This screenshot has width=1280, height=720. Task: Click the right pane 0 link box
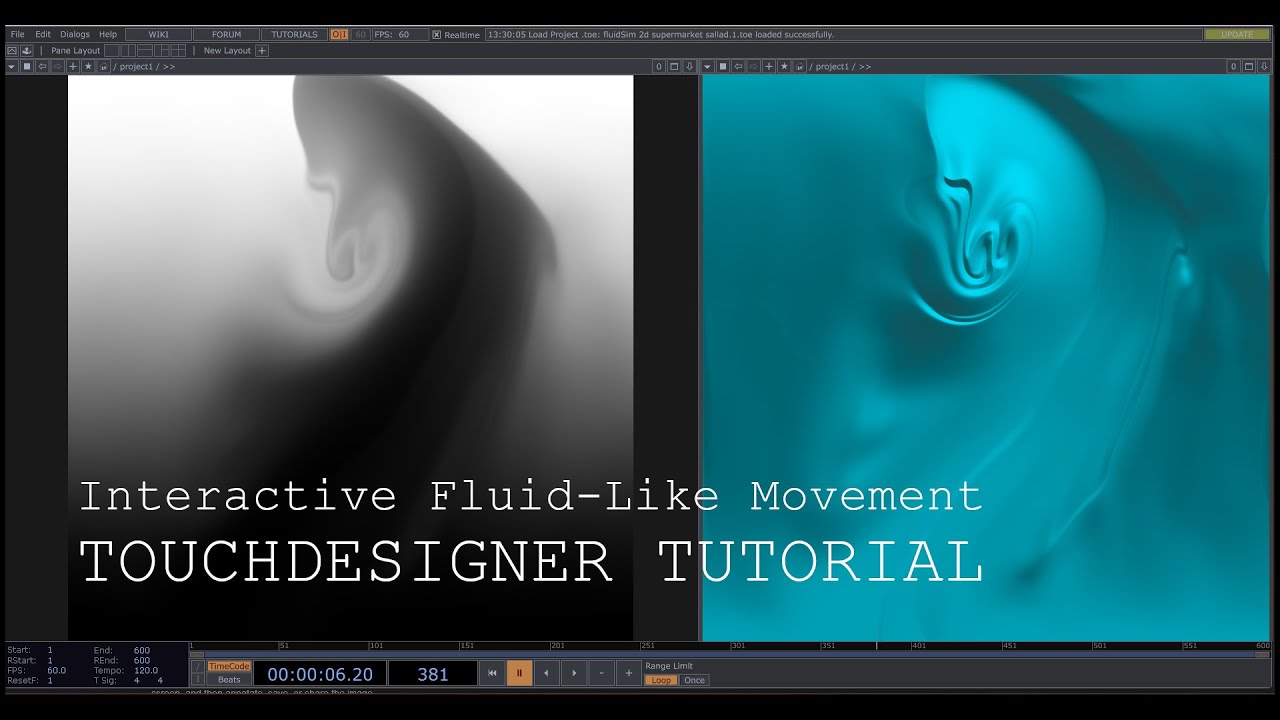tap(1233, 66)
